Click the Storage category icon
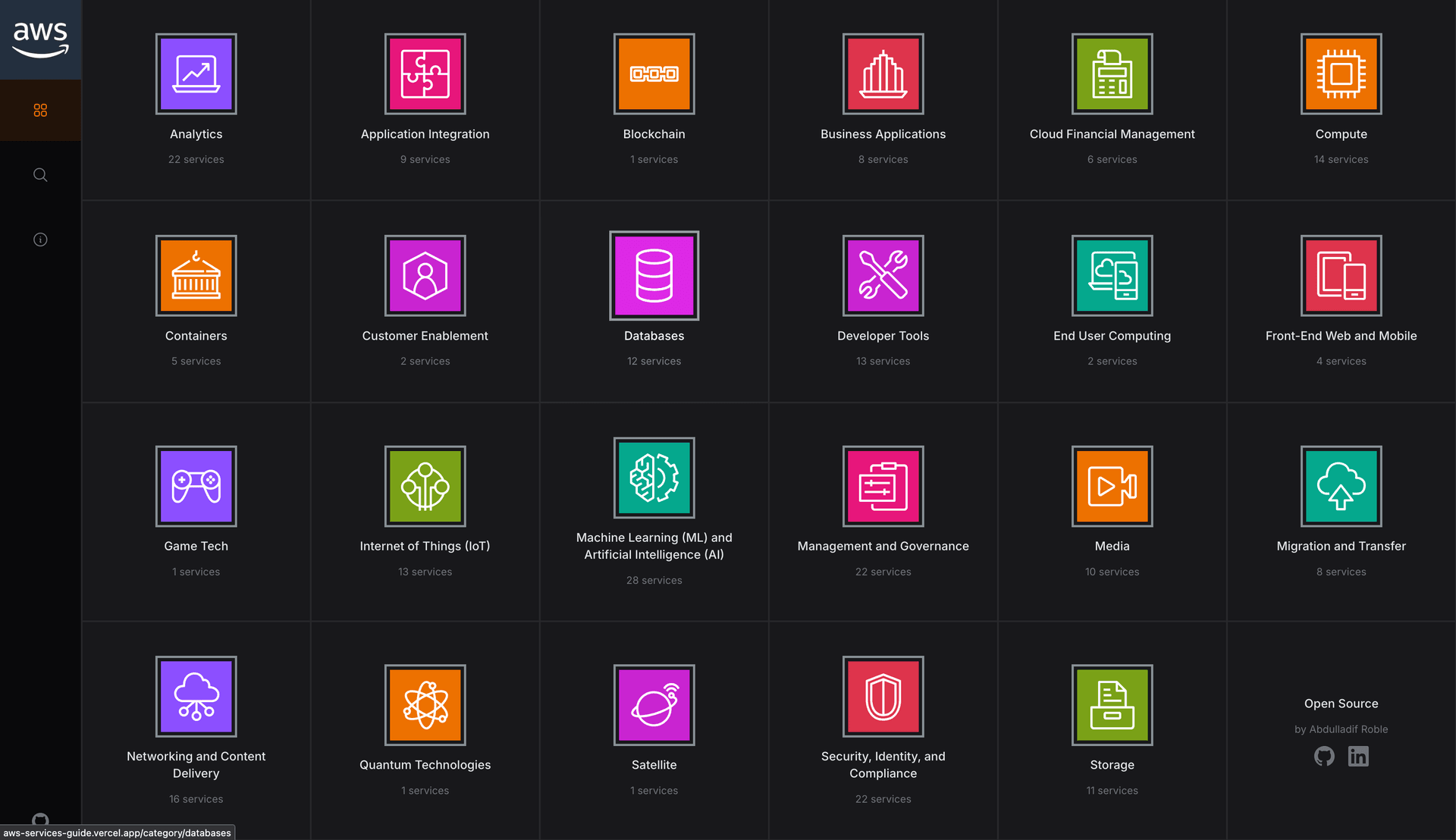Screen dimensions: 1456x840 (1112, 705)
